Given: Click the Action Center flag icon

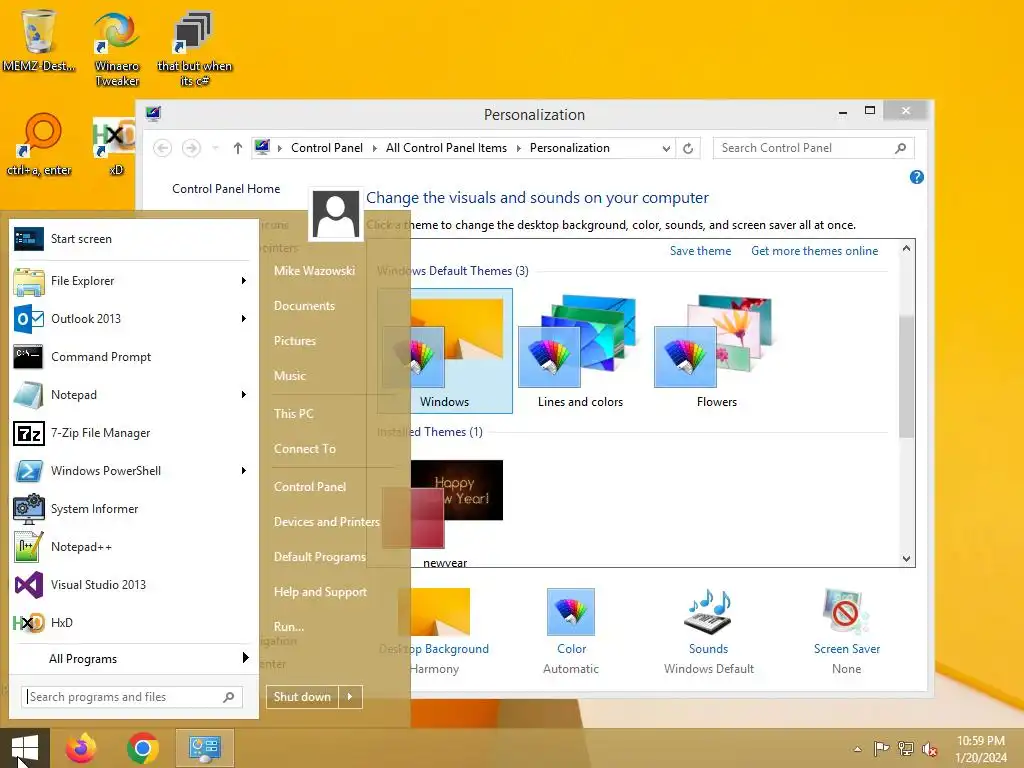Looking at the screenshot, I should (x=881, y=749).
